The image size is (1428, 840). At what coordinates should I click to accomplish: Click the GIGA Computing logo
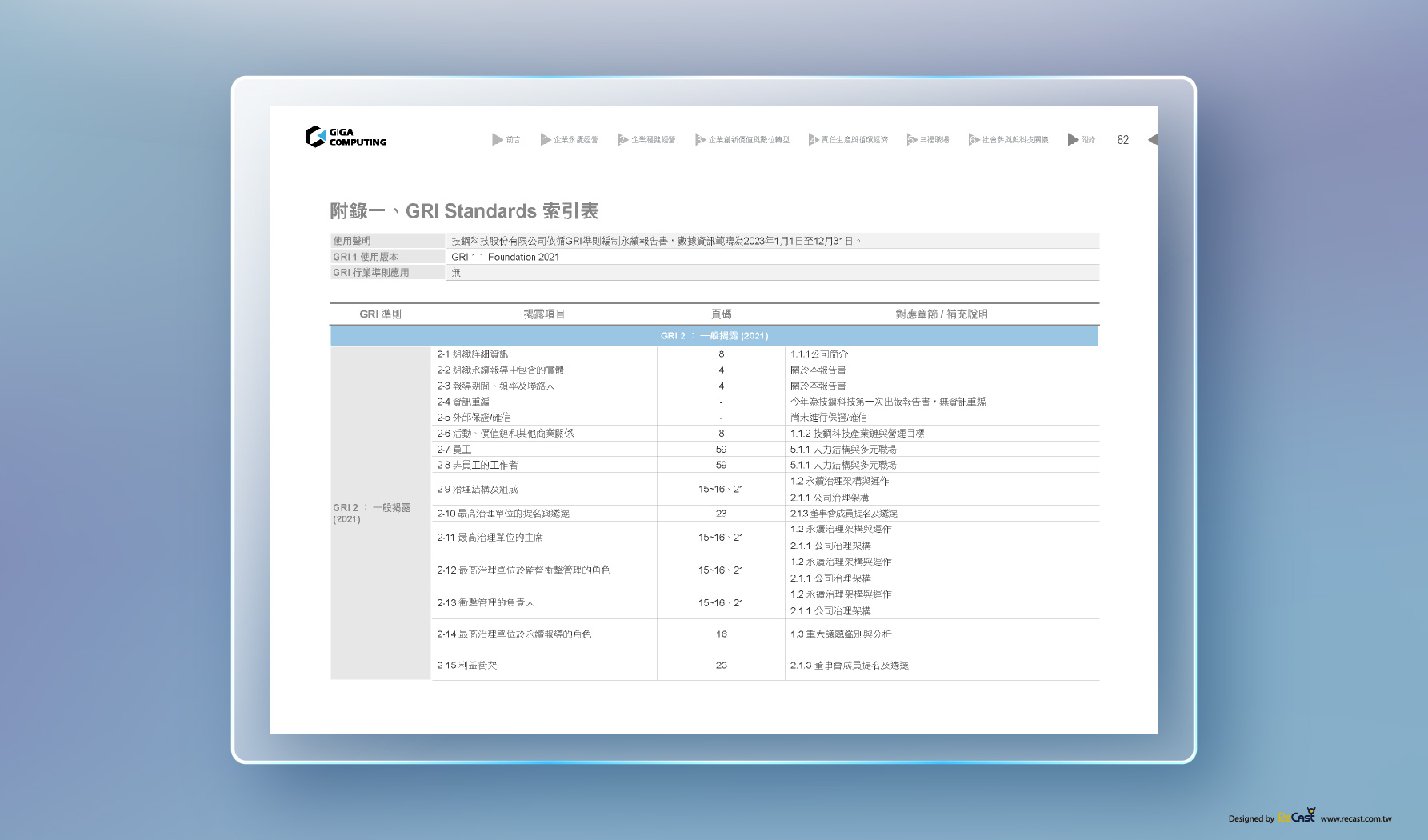point(346,137)
